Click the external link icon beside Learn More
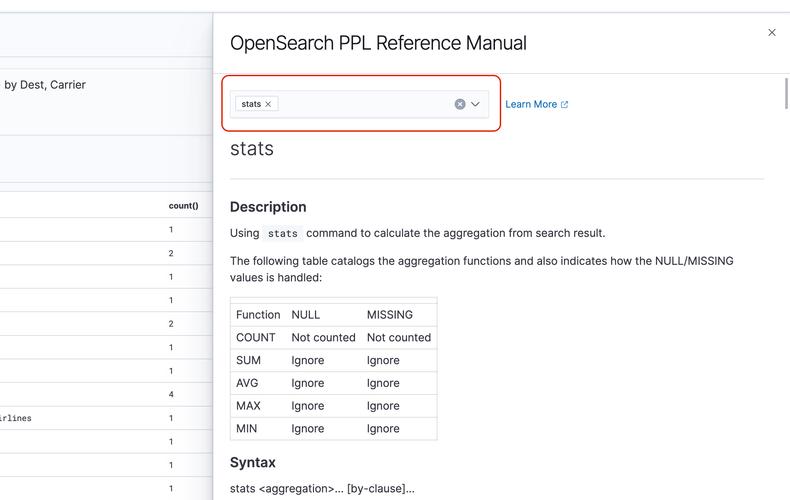Viewport: 790px width, 500px height. click(x=564, y=104)
